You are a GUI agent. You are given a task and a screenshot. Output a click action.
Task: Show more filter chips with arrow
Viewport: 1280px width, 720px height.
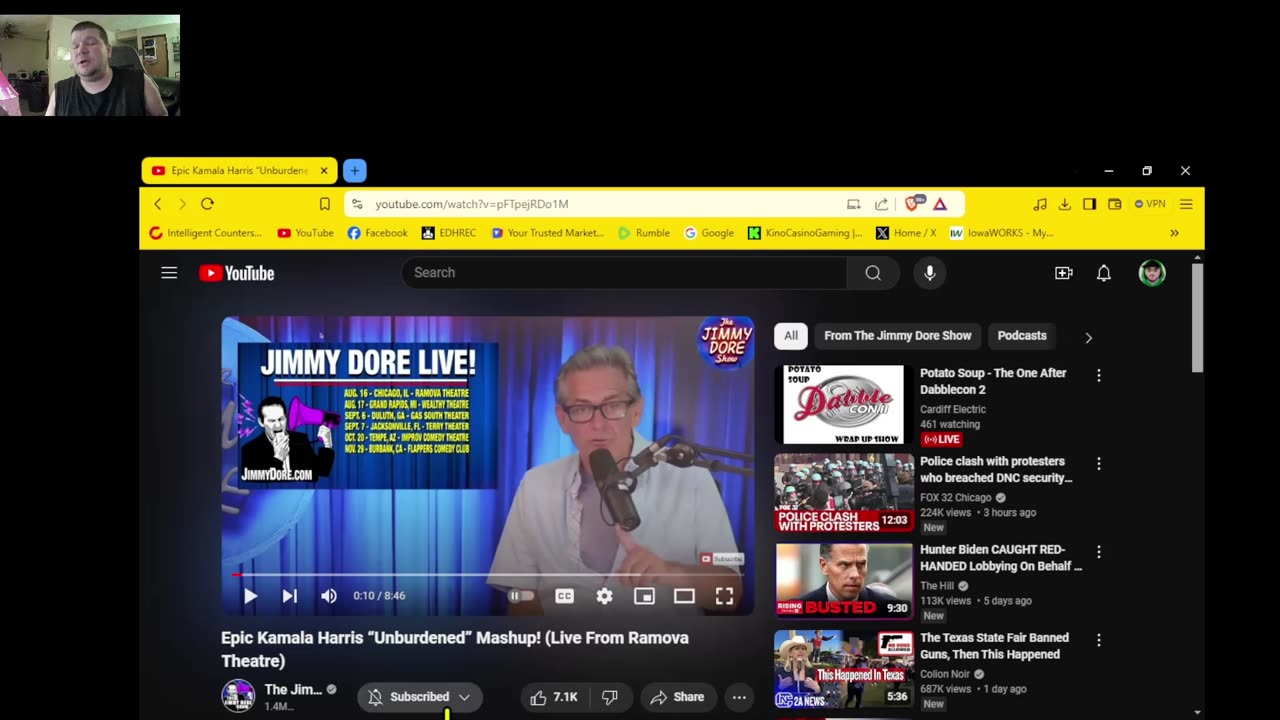click(x=1088, y=337)
